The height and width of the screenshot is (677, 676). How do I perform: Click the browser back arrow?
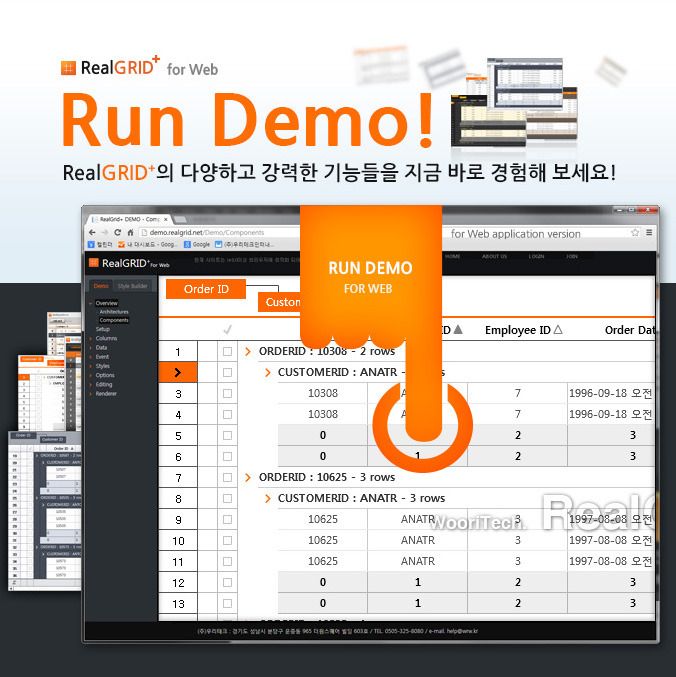92,232
